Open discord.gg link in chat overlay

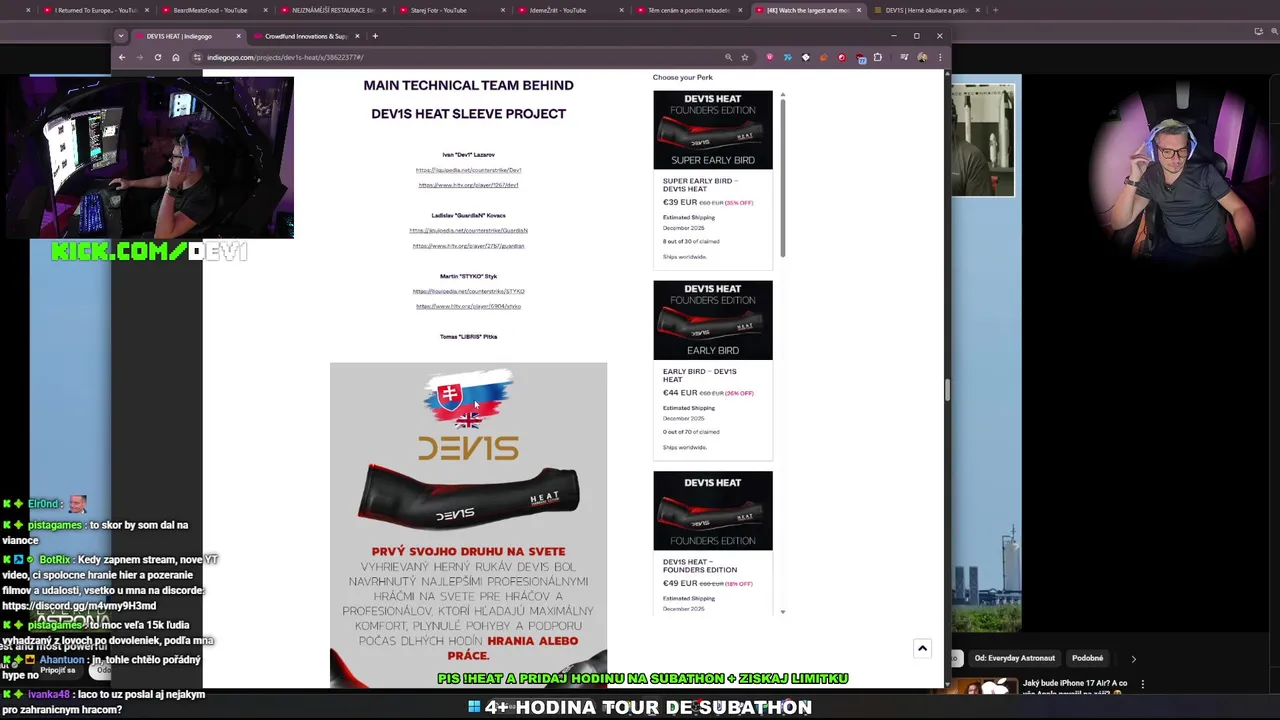pos(79,606)
